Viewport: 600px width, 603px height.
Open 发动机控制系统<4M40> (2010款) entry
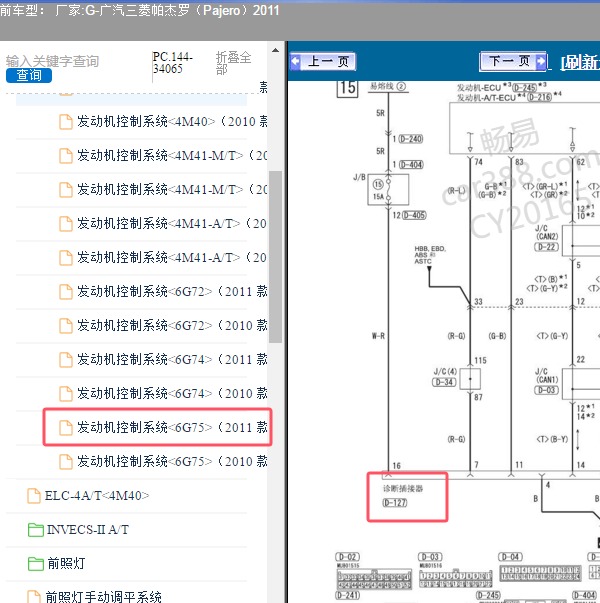tap(172, 122)
